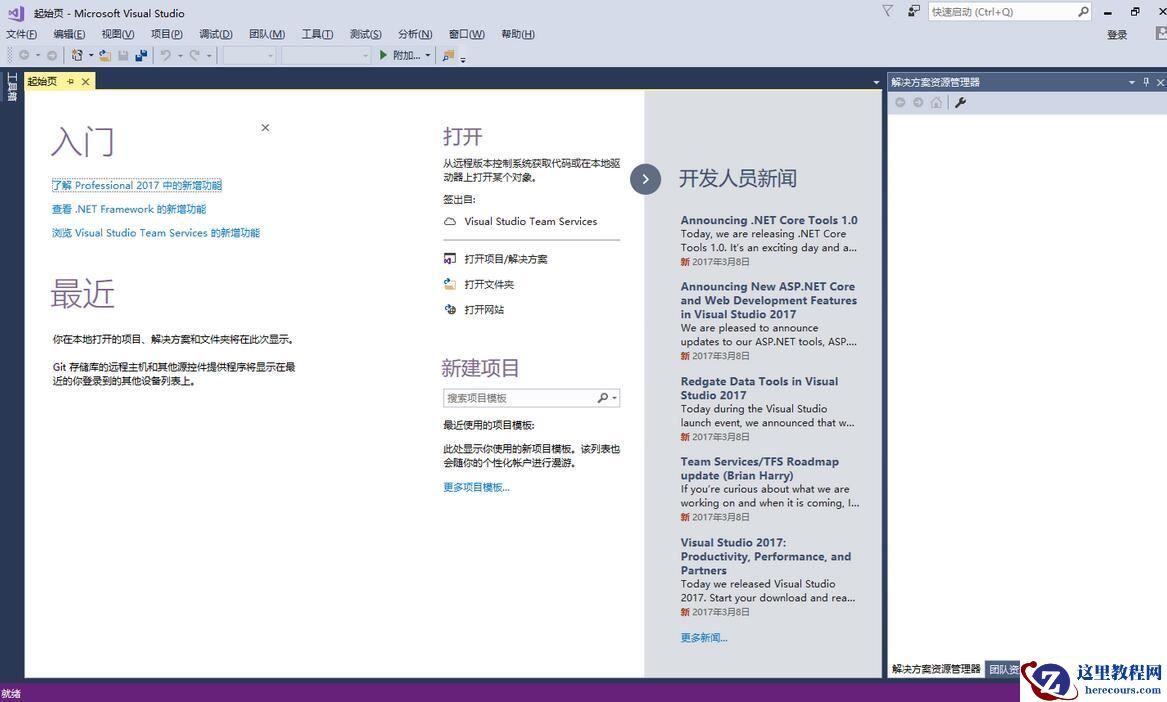Click the send feedback icon
Viewport: 1167px width, 702px height.
click(914, 11)
